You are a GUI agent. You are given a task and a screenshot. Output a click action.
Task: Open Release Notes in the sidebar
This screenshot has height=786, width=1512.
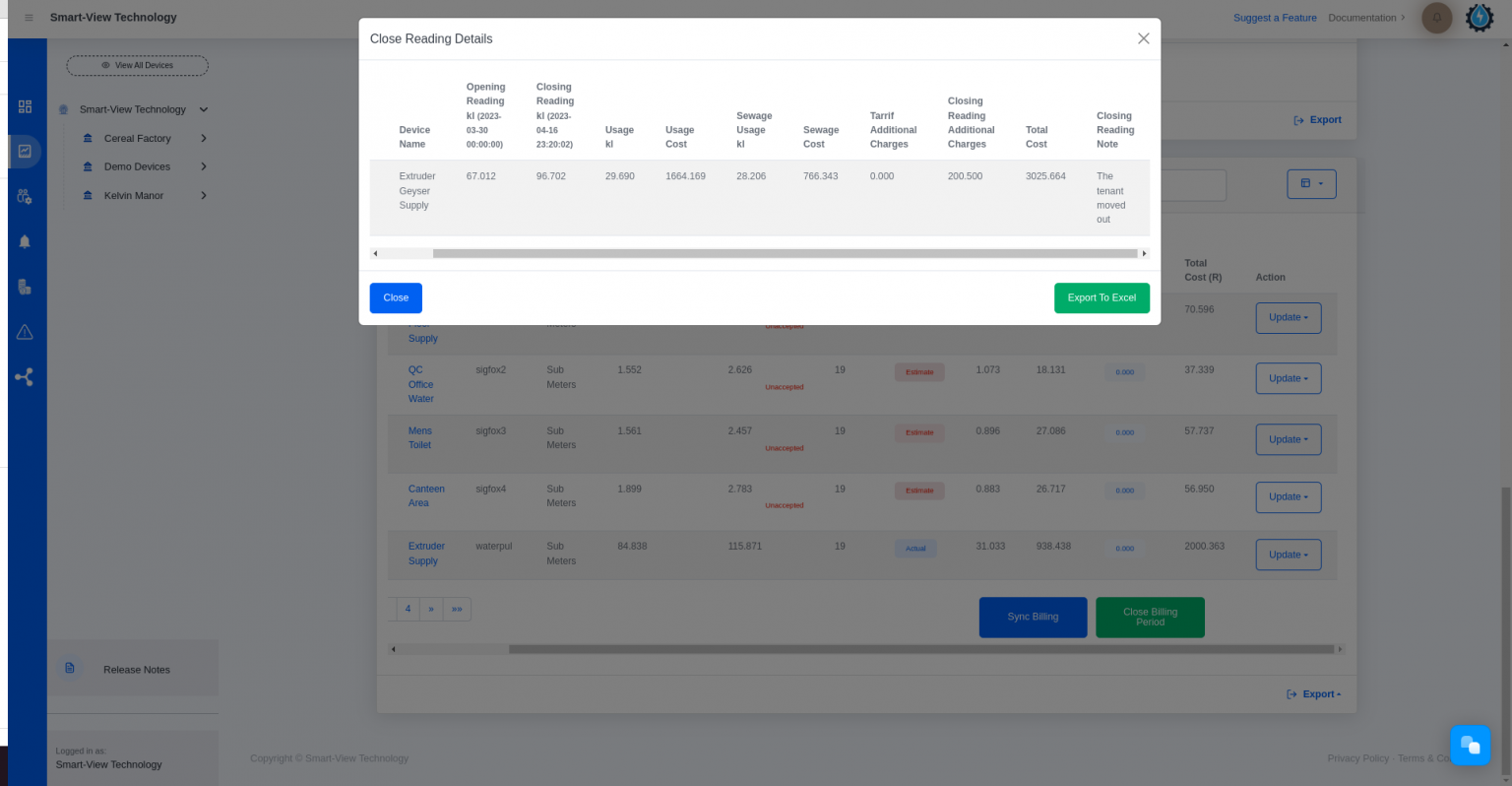[x=136, y=670]
